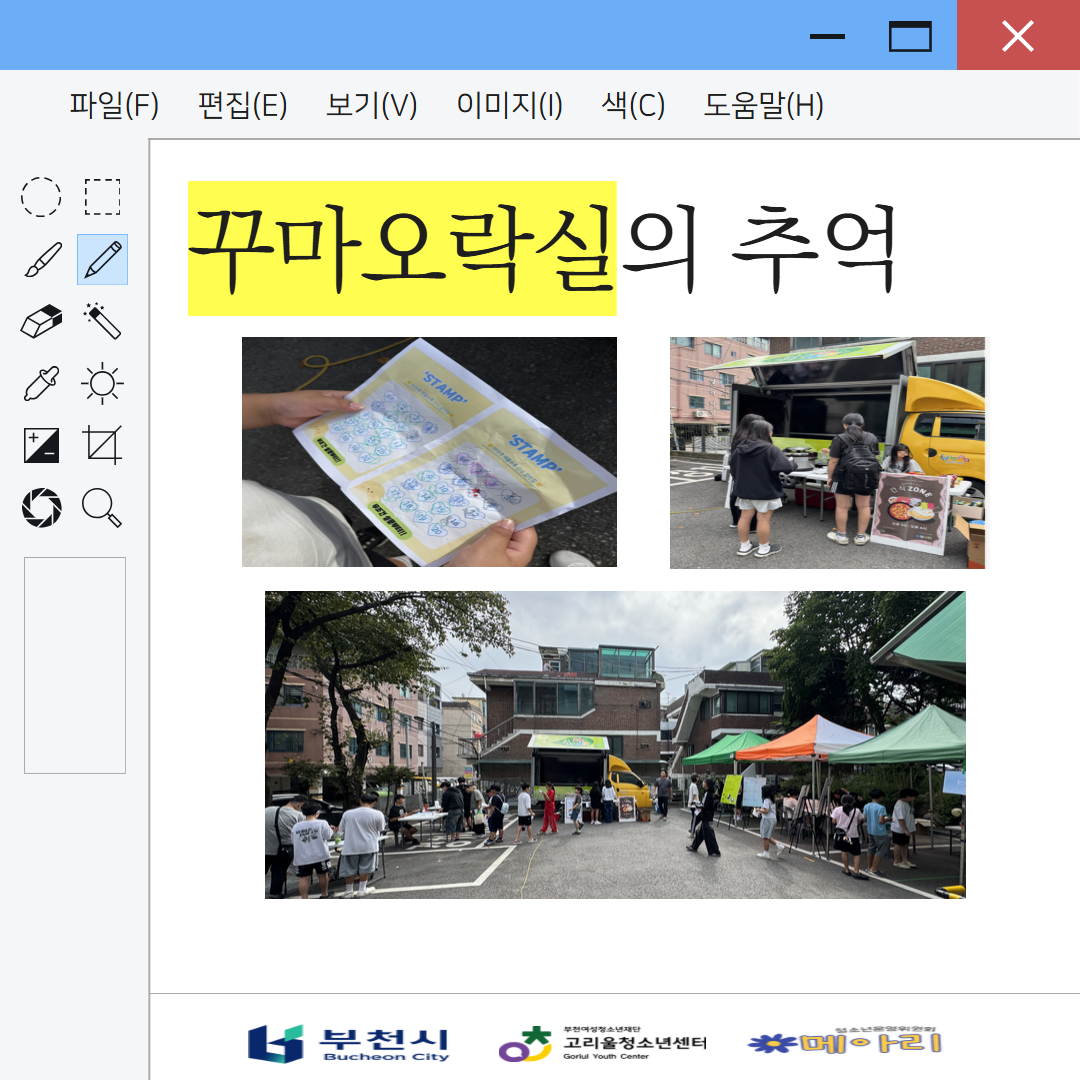The image size is (1080, 1080).
Task: Click the camera aperture shutter icon
Action: pyautogui.click(x=41, y=508)
